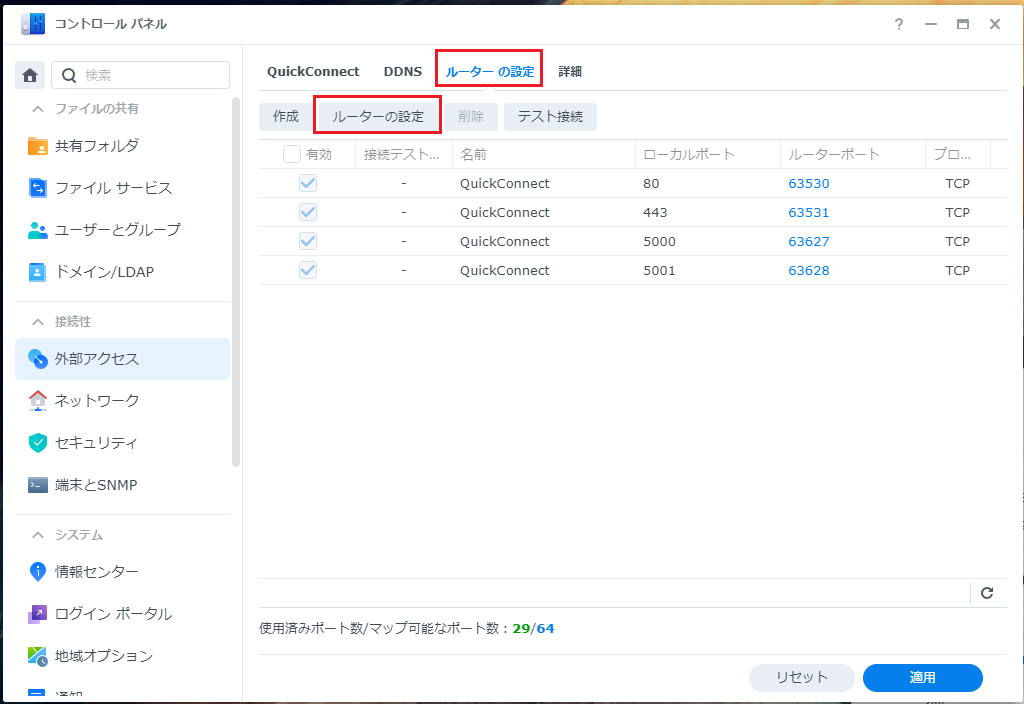Collapse the 接続性 section
This screenshot has width=1024, height=704.
[x=38, y=321]
